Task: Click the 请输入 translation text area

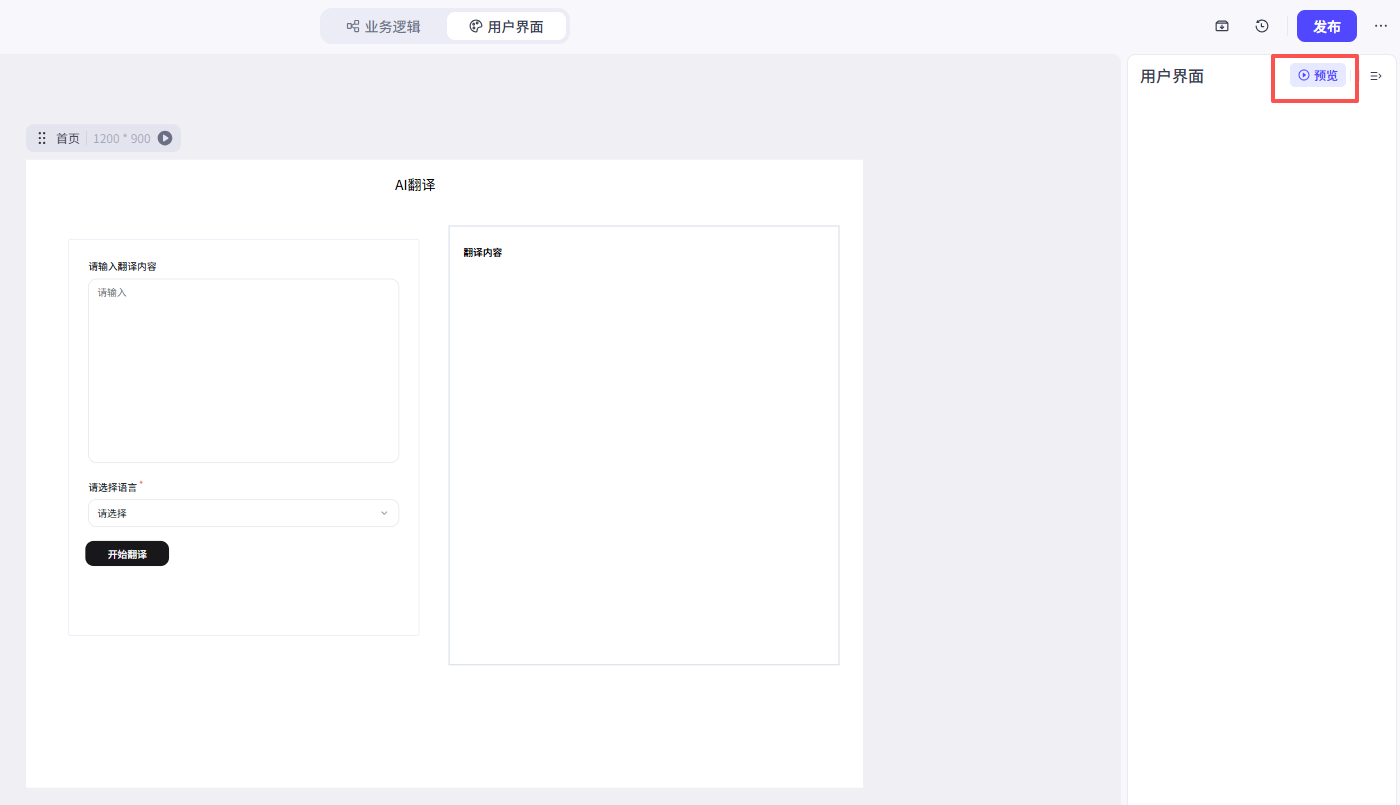Action: 243,370
